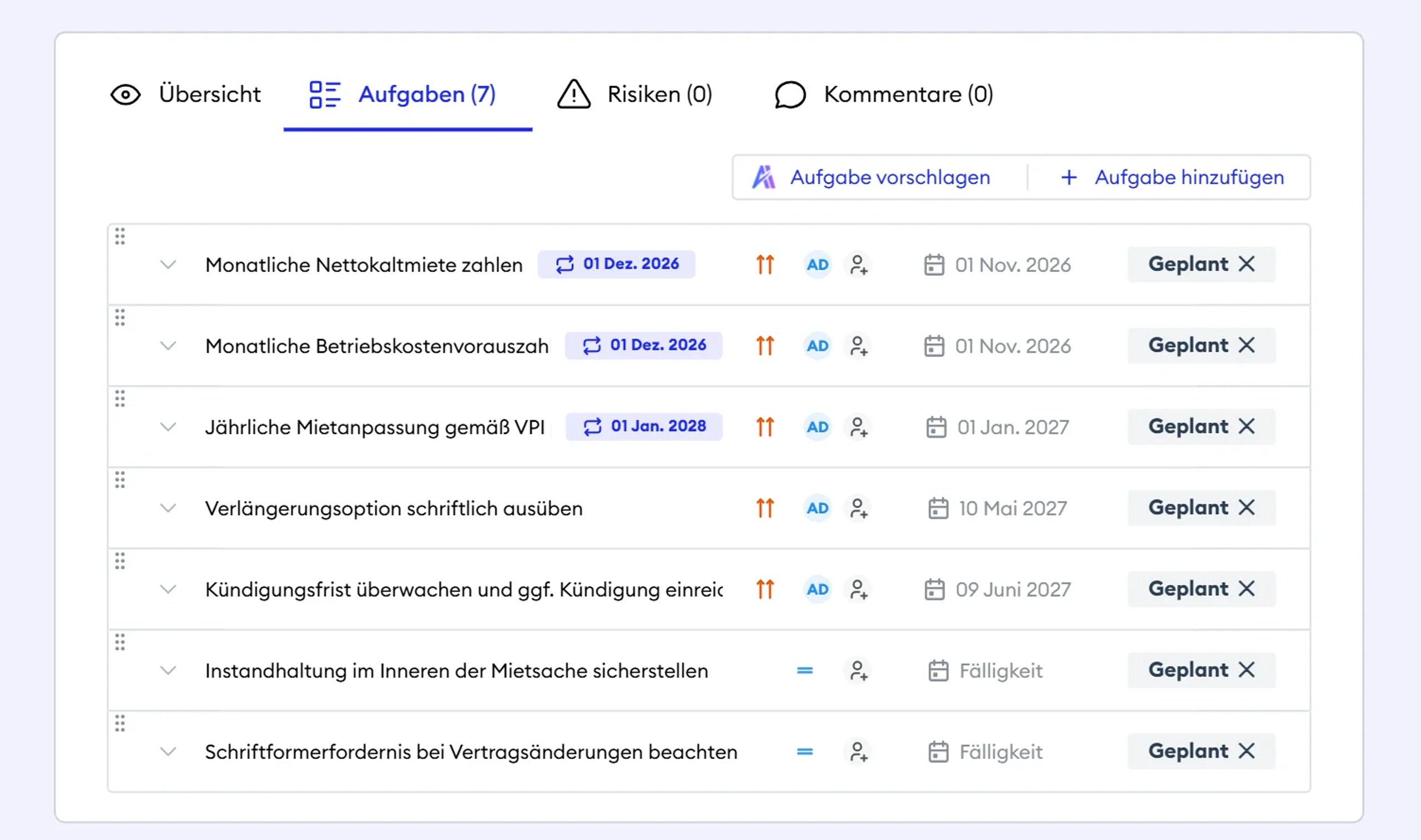Click drag handle of Verlängerungsoption task

[x=120, y=479]
